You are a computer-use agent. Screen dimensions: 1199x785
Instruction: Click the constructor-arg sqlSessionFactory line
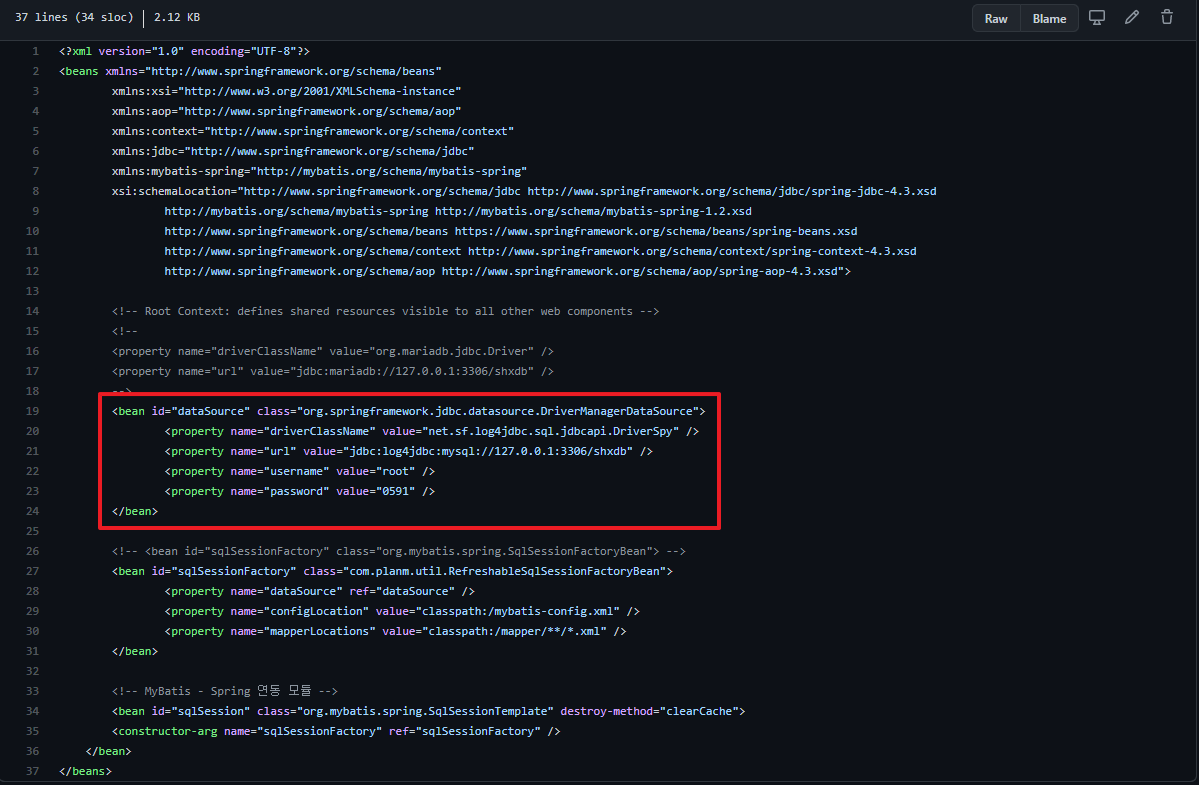tap(336, 731)
